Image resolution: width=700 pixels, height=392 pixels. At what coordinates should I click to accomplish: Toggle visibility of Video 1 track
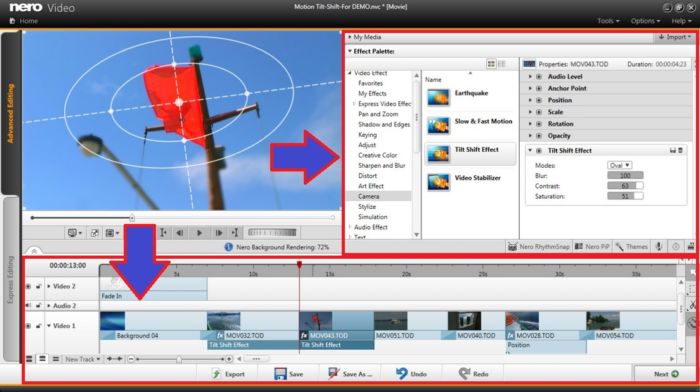pos(29,326)
